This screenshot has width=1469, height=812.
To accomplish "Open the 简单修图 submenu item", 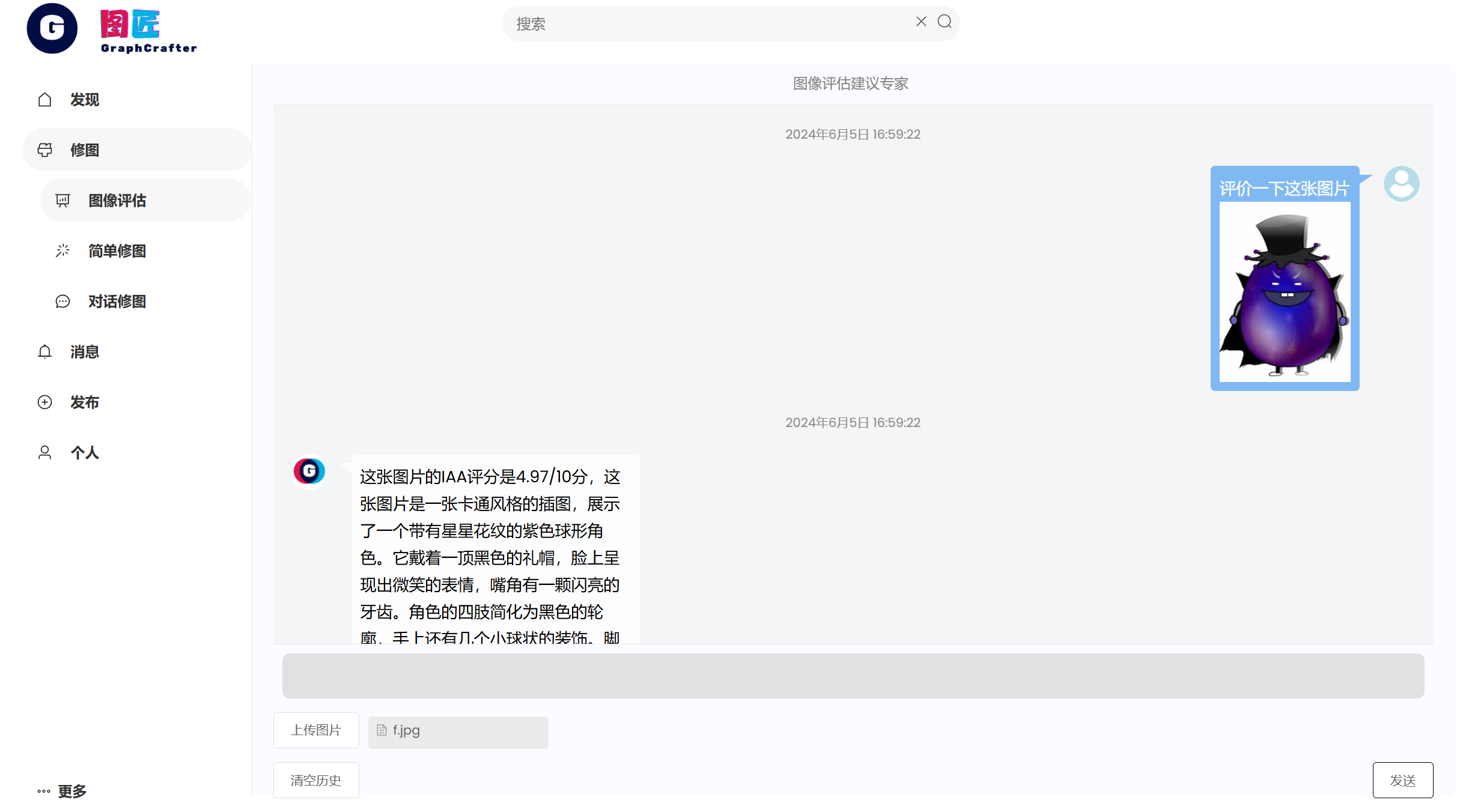I will click(x=117, y=251).
